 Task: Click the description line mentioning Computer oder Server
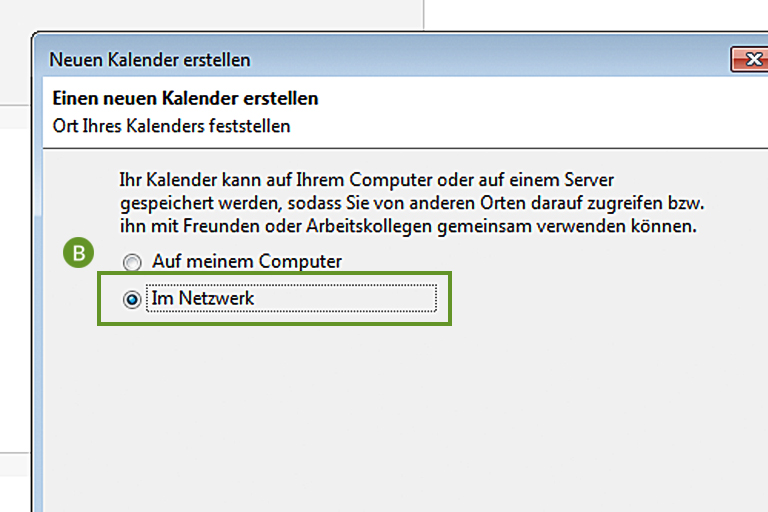(x=366, y=180)
